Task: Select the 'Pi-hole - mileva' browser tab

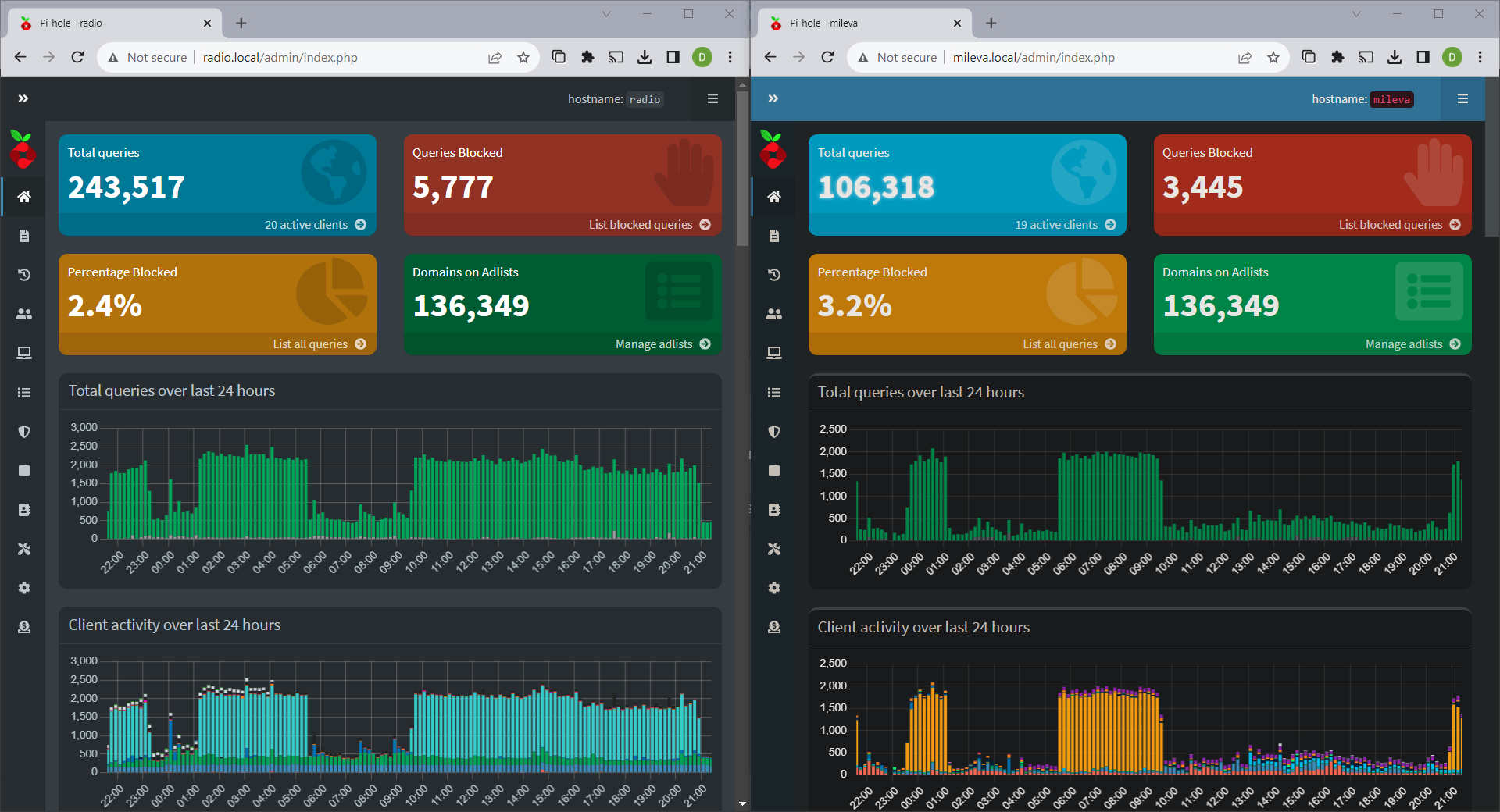Action: click(x=865, y=23)
